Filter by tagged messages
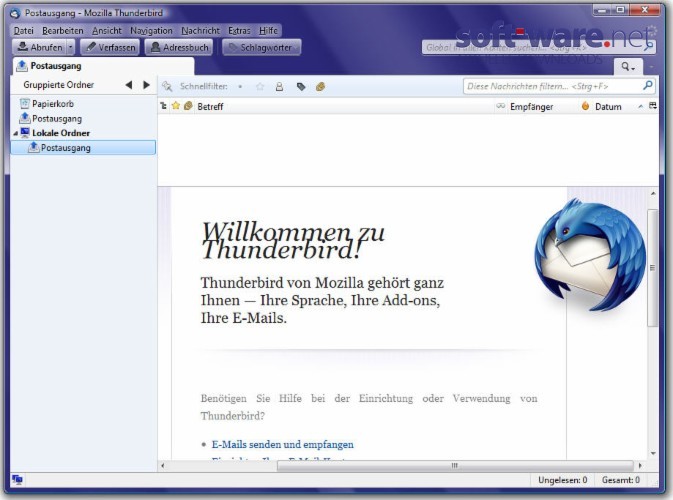Image resolution: width=673 pixels, height=500 pixels. coord(301,87)
